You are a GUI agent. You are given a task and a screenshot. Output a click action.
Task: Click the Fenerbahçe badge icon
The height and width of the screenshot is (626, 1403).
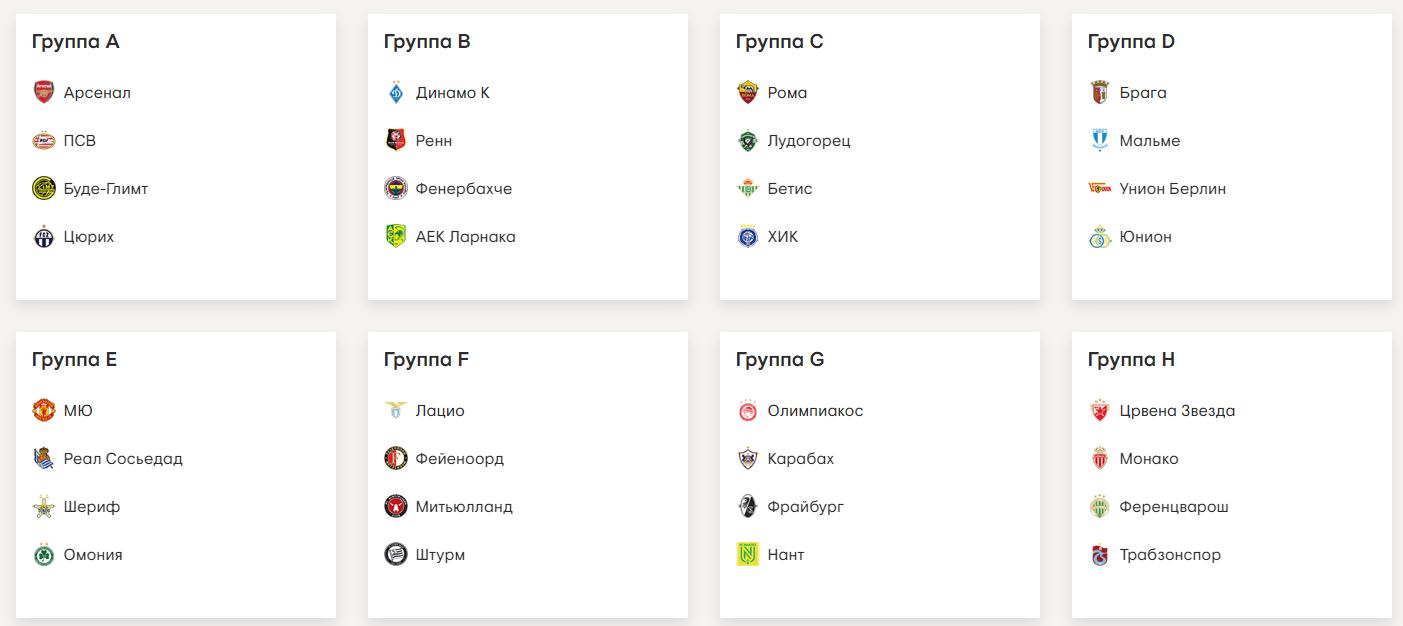396,189
